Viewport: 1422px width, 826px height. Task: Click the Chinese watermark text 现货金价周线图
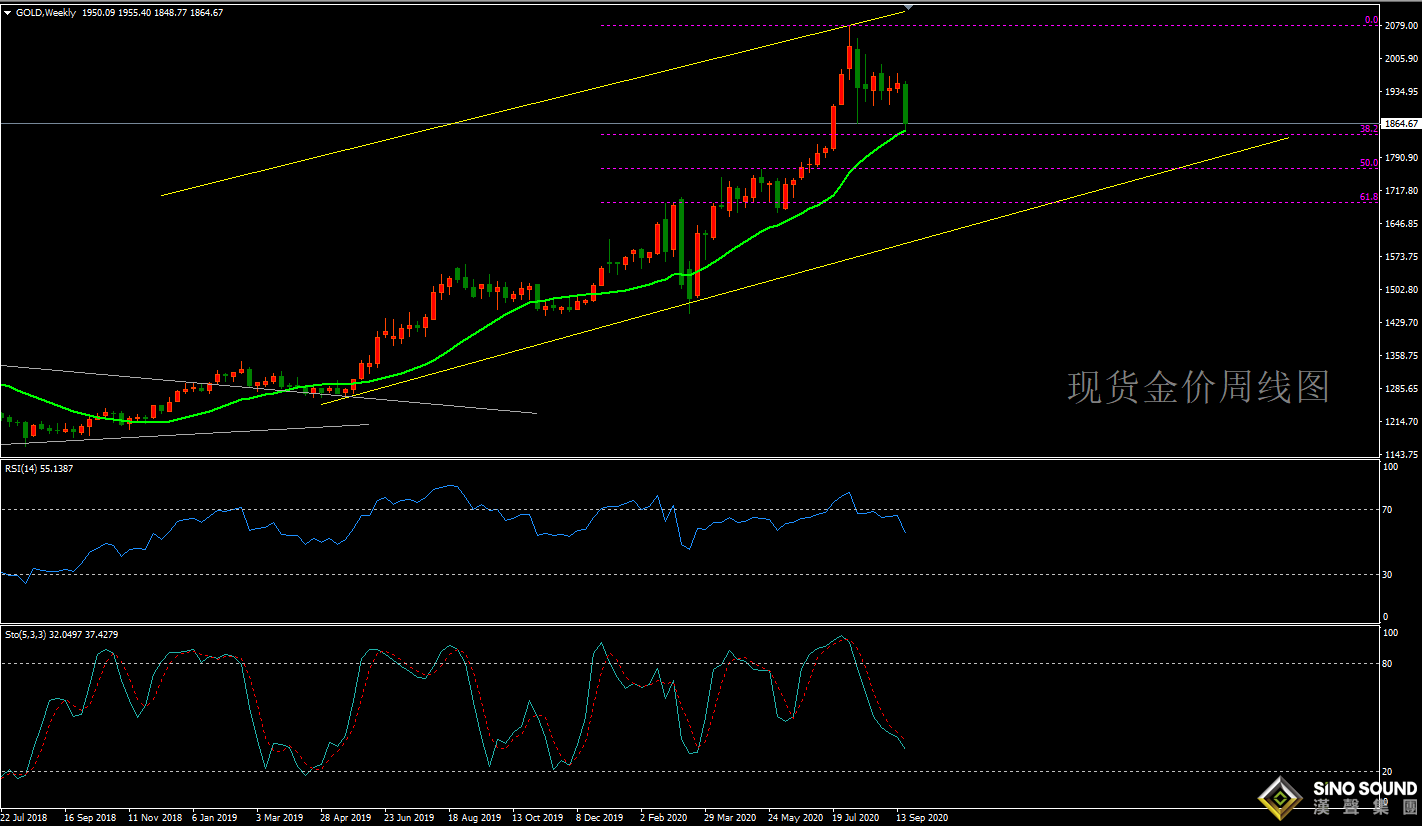pos(1198,387)
